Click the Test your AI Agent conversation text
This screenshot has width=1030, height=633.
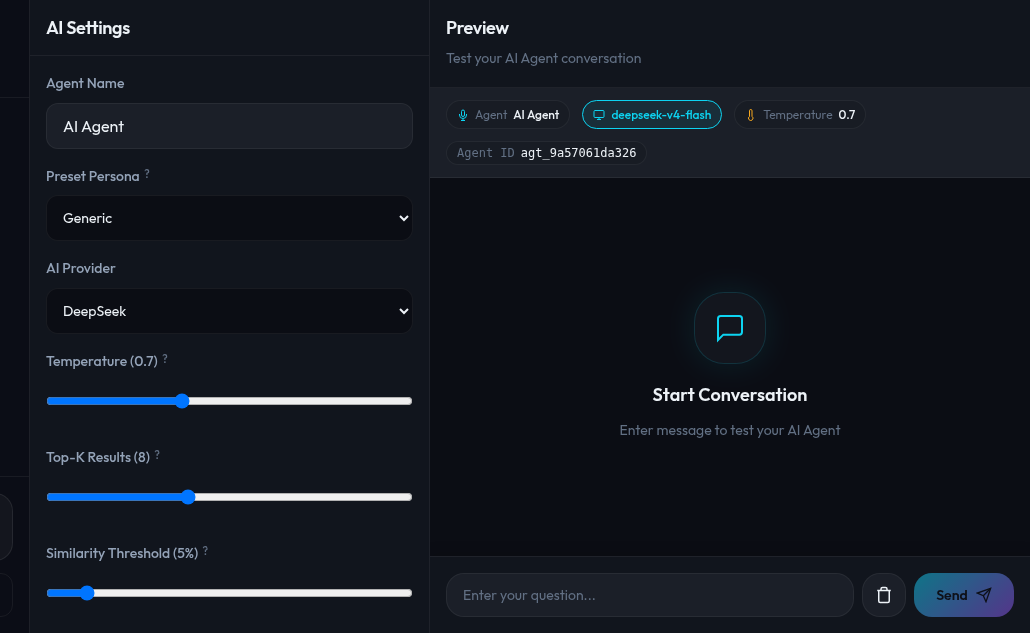coord(543,58)
